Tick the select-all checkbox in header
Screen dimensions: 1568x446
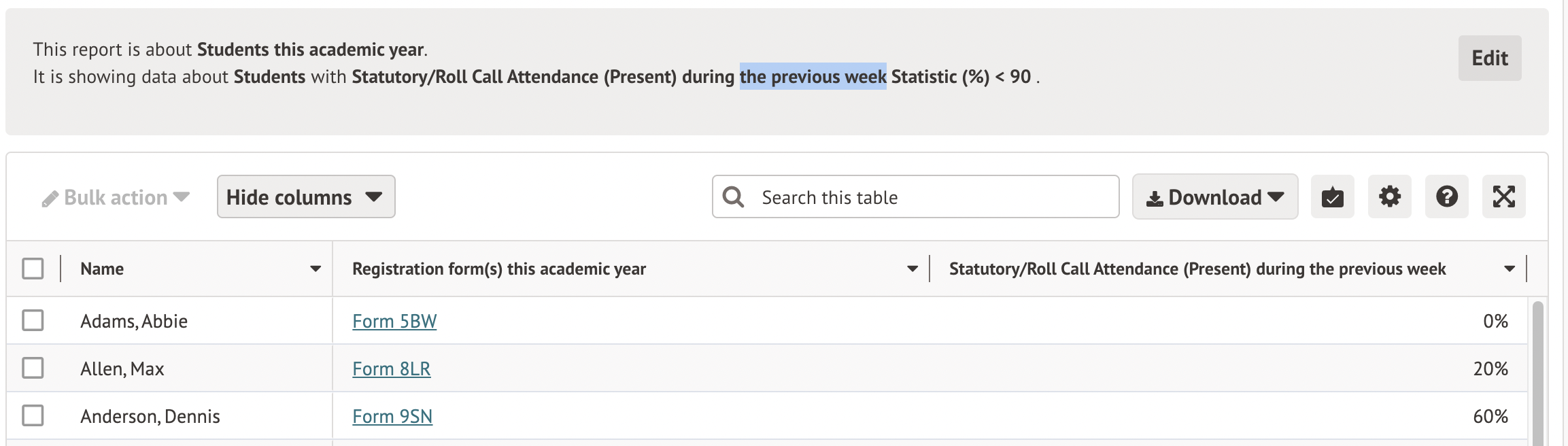[33, 269]
